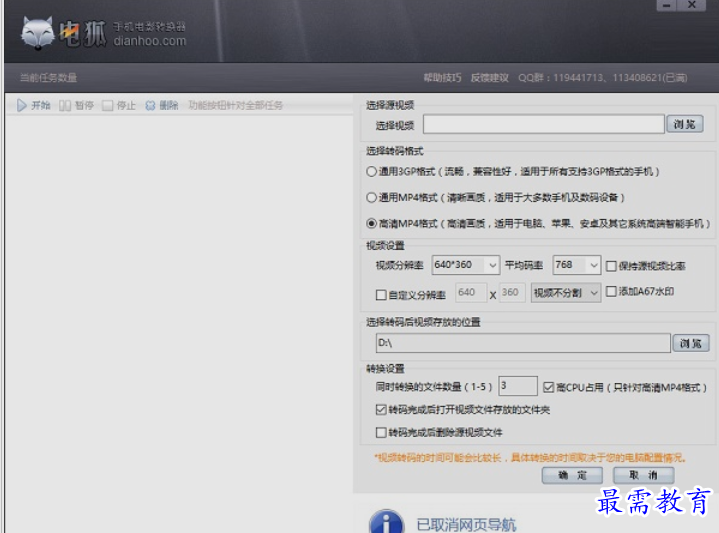Screen dimensions: 719x533
Task: Click the 停止 stop icon
Action: coord(107,106)
